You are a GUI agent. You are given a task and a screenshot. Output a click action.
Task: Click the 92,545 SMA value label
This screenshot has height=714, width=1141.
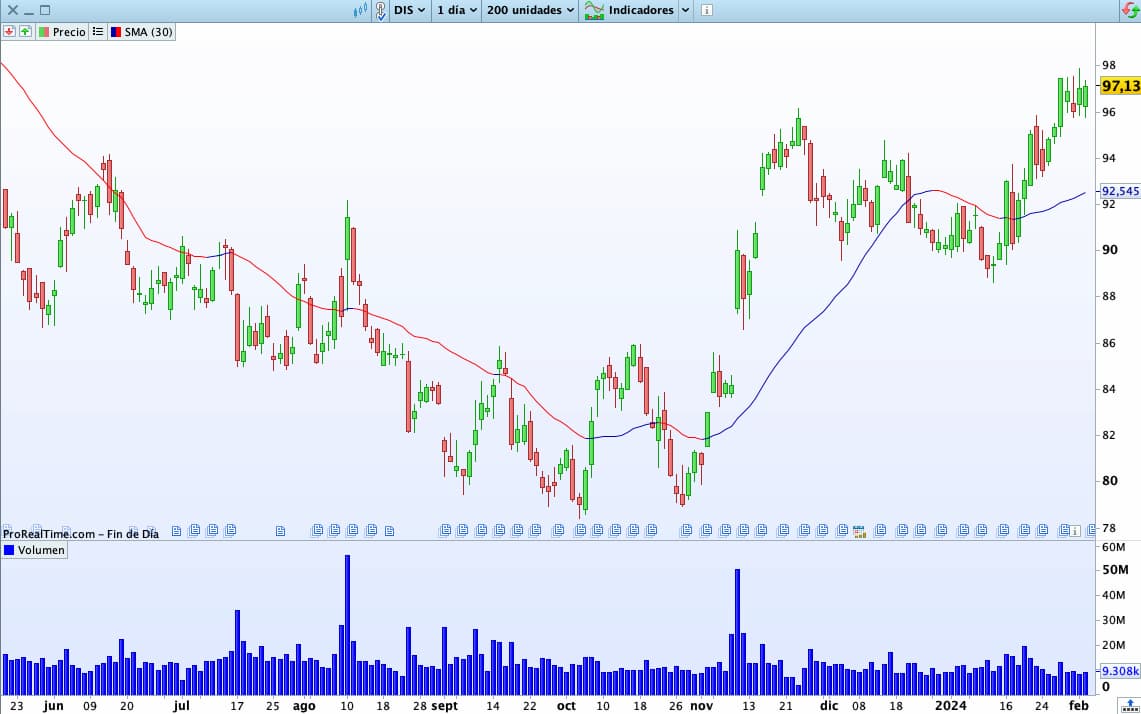(1119, 191)
